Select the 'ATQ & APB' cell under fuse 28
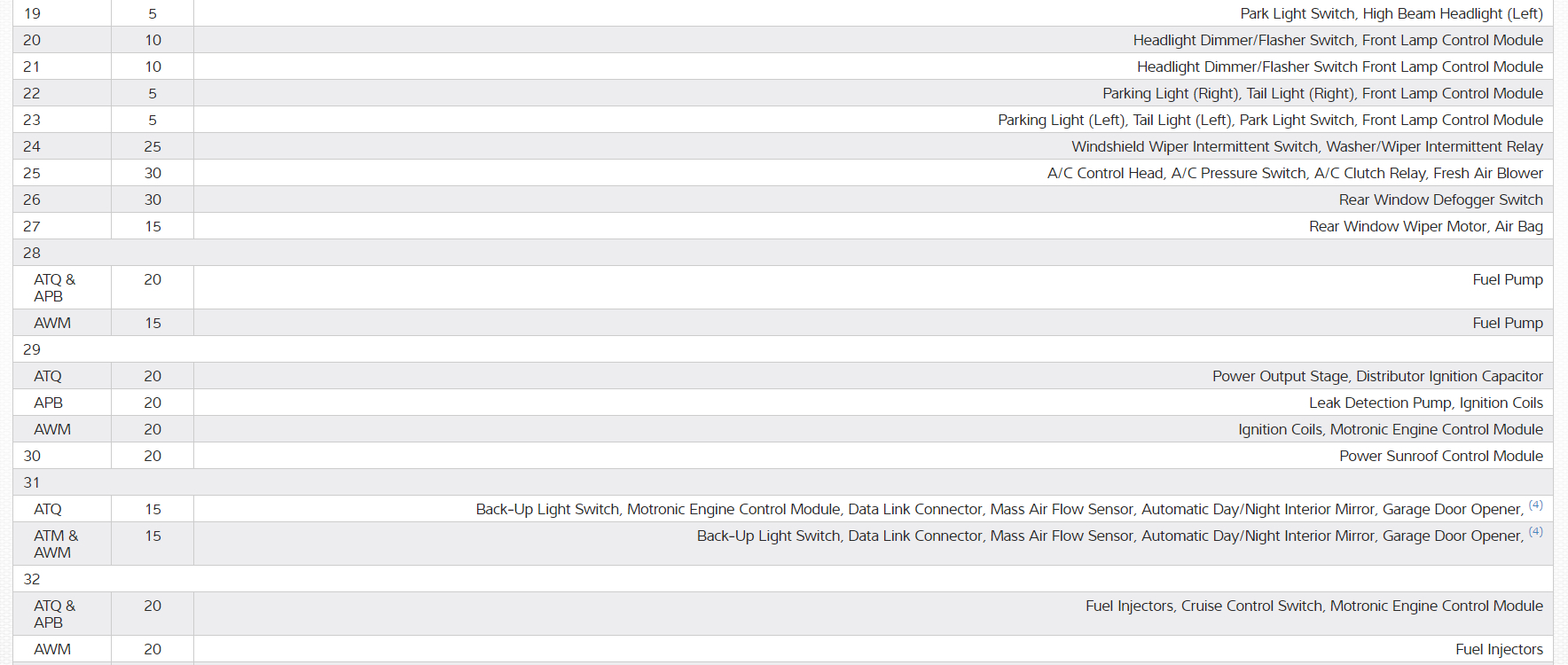Viewport: 1568px width, 665px height. click(x=55, y=287)
